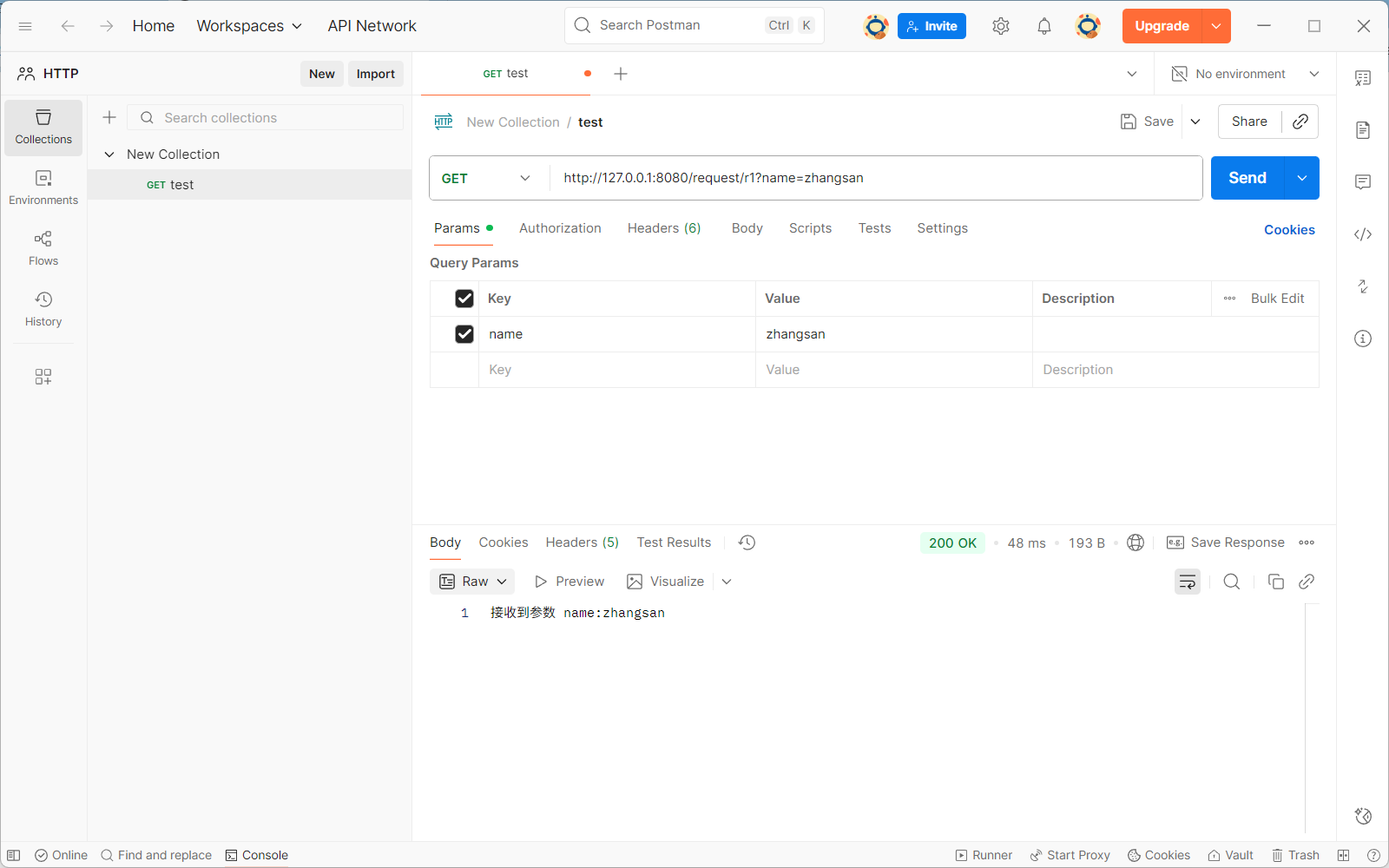Viewport: 1389px width, 868px height.
Task: Open History sidebar panel
Action: point(43,310)
